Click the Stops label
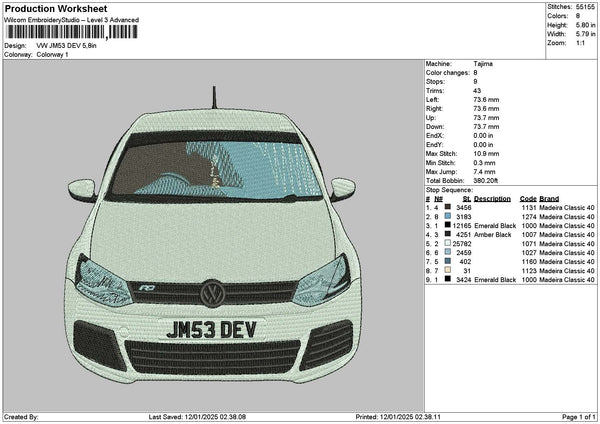600x424 pixels. (x=435, y=82)
